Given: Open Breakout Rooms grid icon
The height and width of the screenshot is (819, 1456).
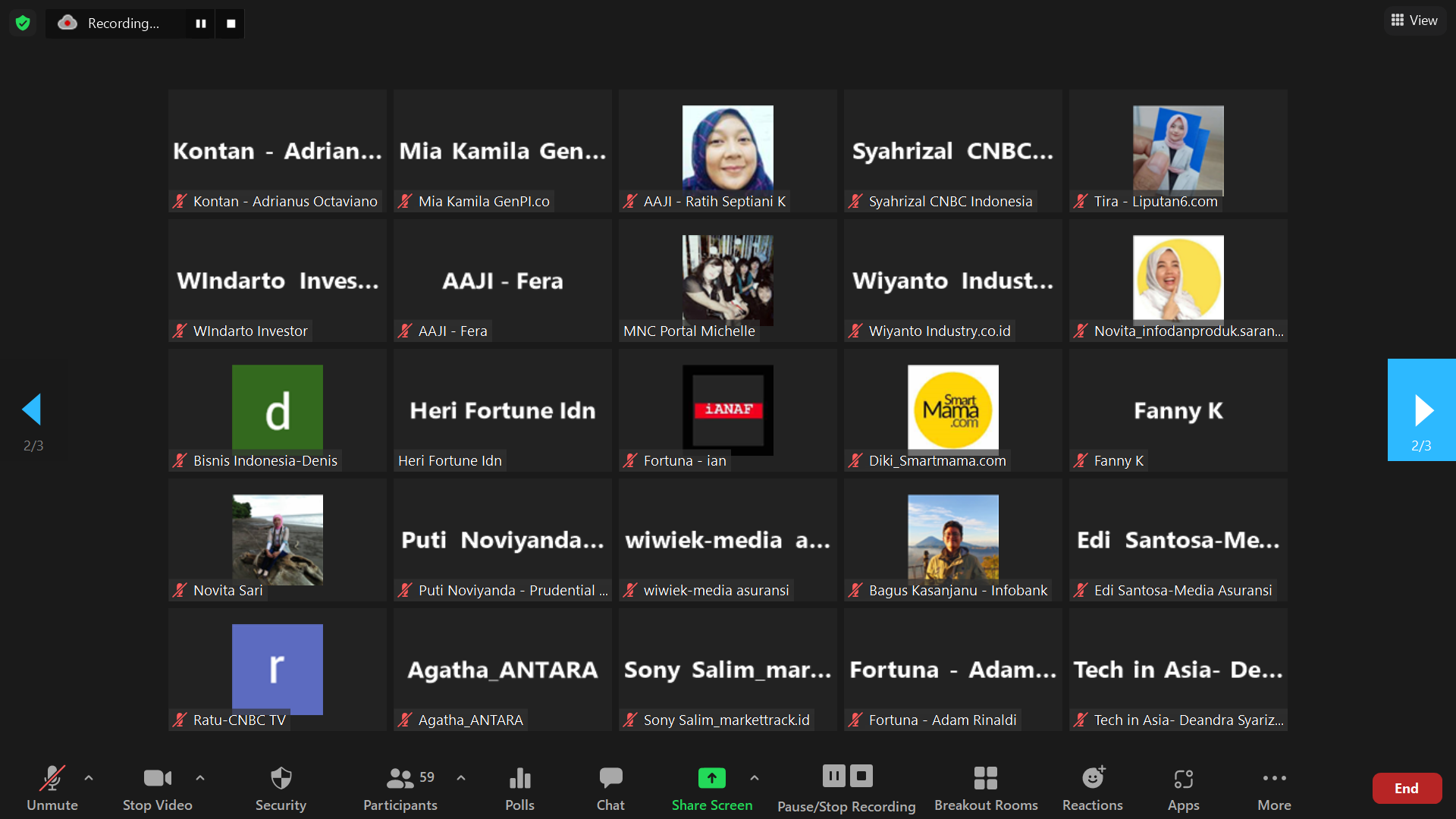Looking at the screenshot, I should click(986, 778).
